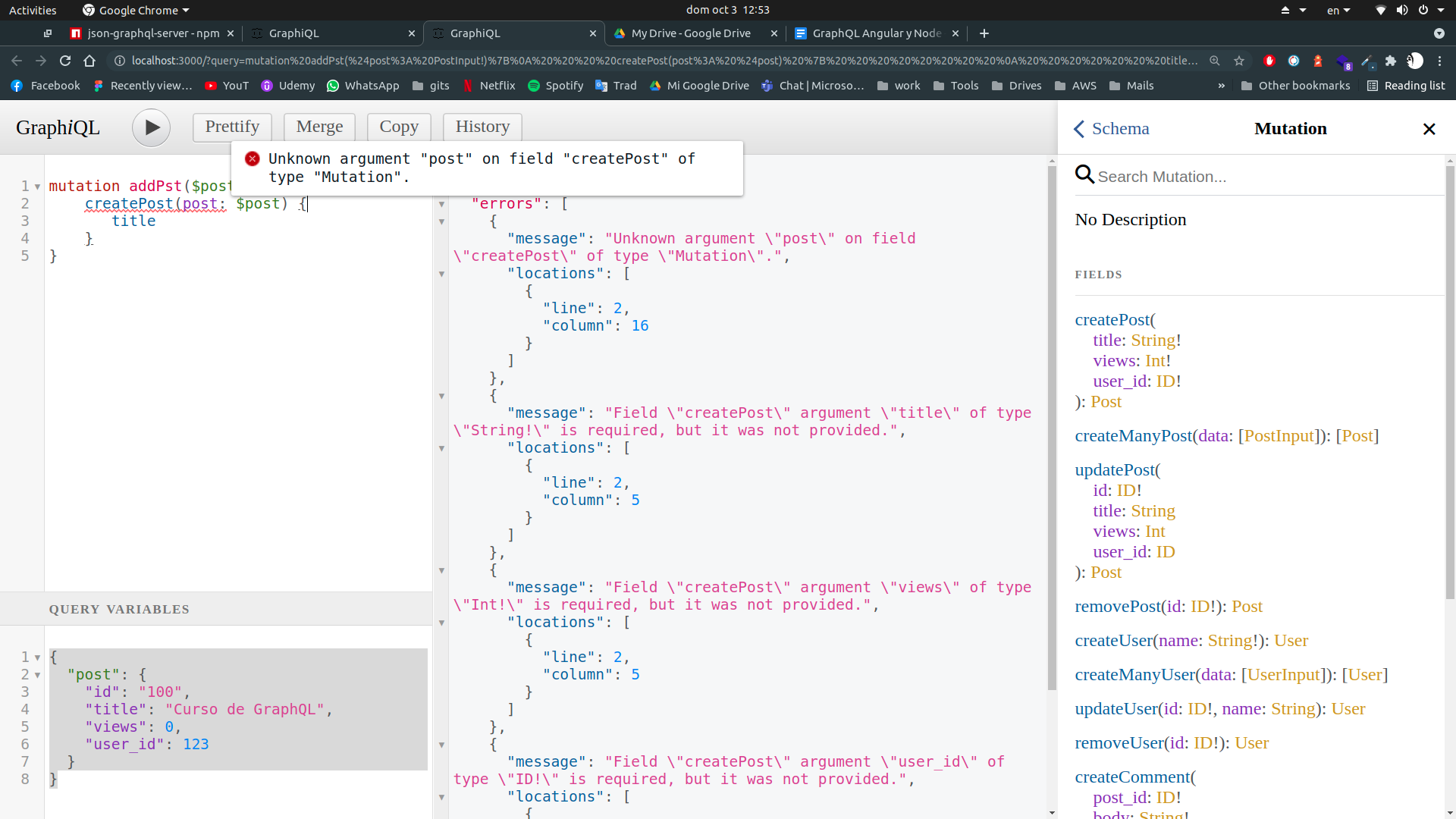This screenshot has height=819, width=1456.
Task: Fold "locations" array under the user_id required error
Action: pyautogui.click(x=441, y=797)
